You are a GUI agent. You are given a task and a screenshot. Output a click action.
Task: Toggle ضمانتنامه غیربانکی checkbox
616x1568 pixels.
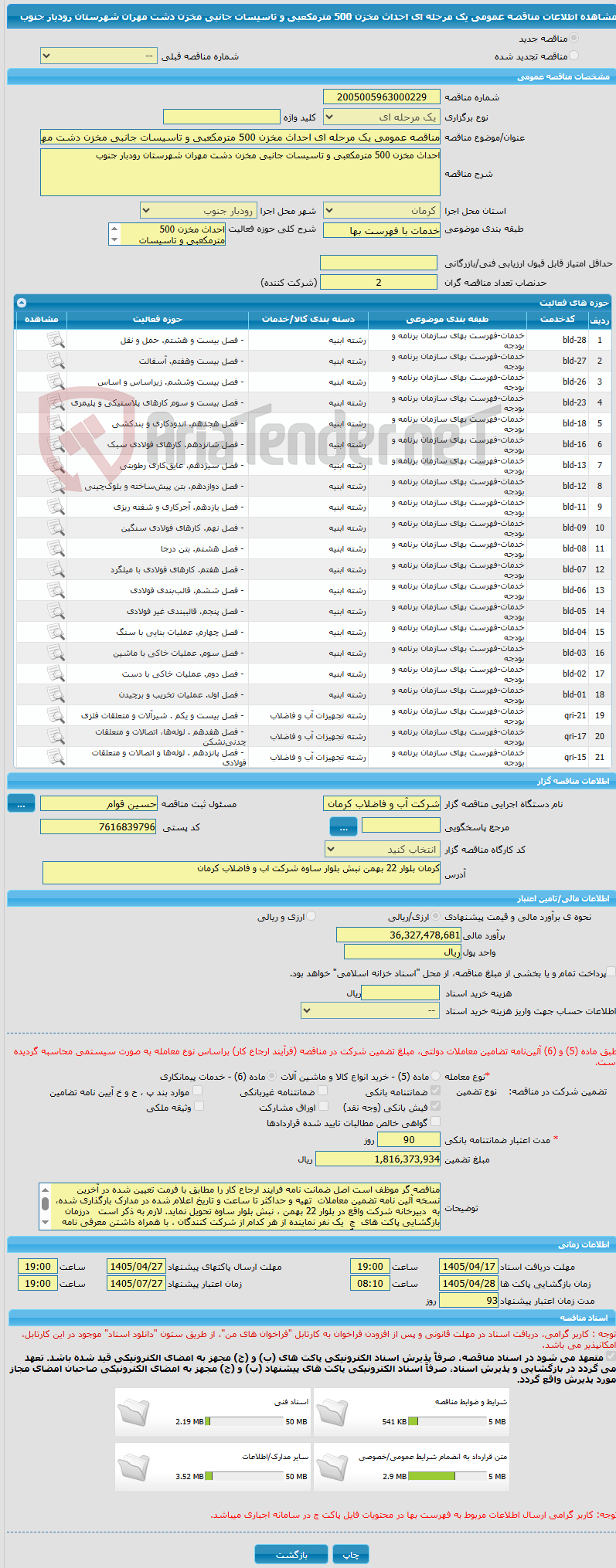[x=322, y=1091]
